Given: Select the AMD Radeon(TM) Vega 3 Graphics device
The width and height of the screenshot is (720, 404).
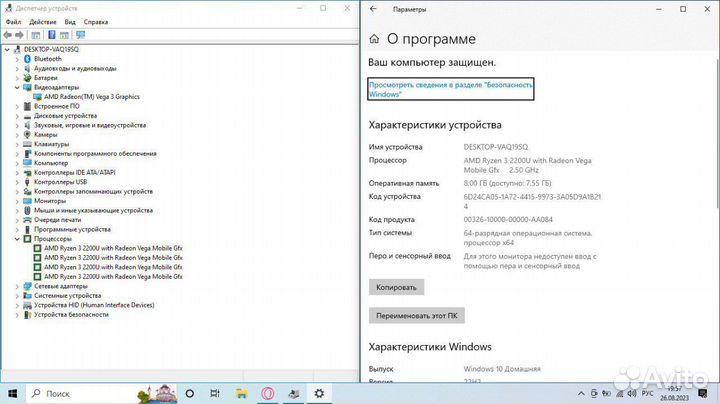Looking at the screenshot, I should click(x=92, y=97).
